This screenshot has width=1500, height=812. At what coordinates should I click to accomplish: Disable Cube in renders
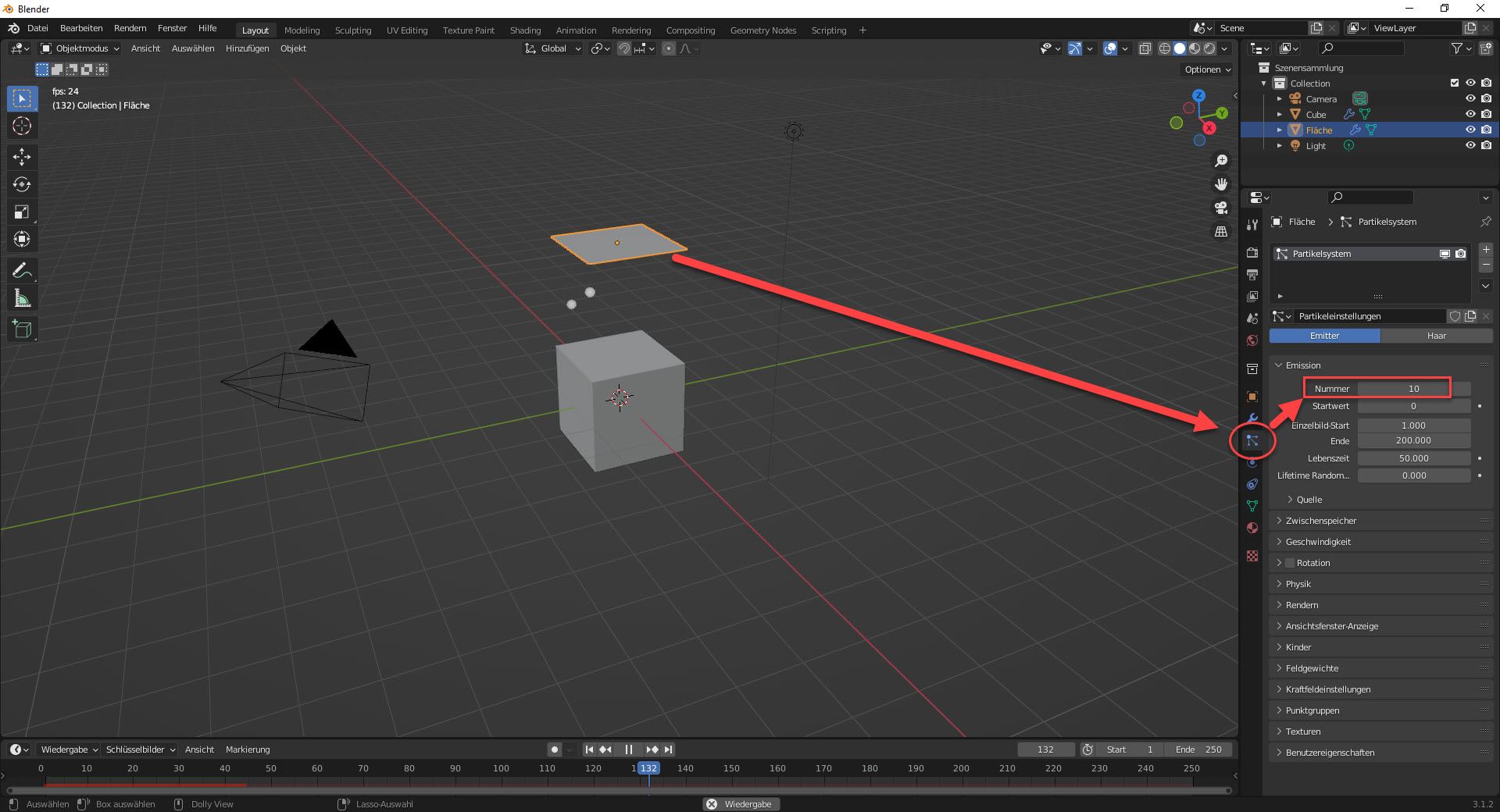point(1486,115)
